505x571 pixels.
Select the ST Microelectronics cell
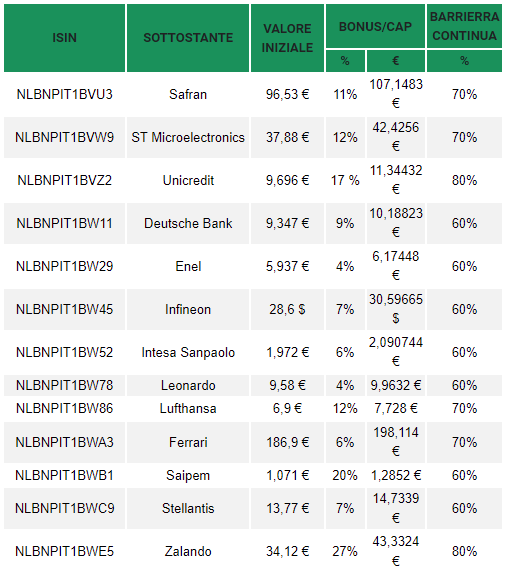click(x=188, y=137)
